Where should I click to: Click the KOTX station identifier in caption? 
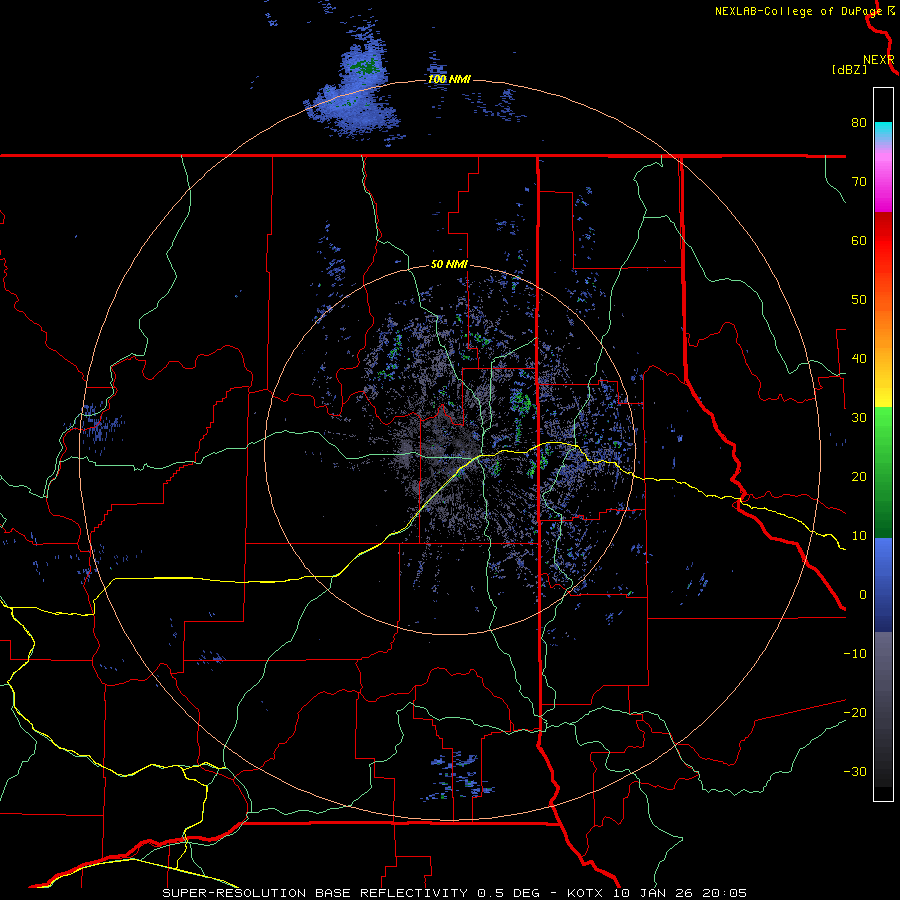584,893
